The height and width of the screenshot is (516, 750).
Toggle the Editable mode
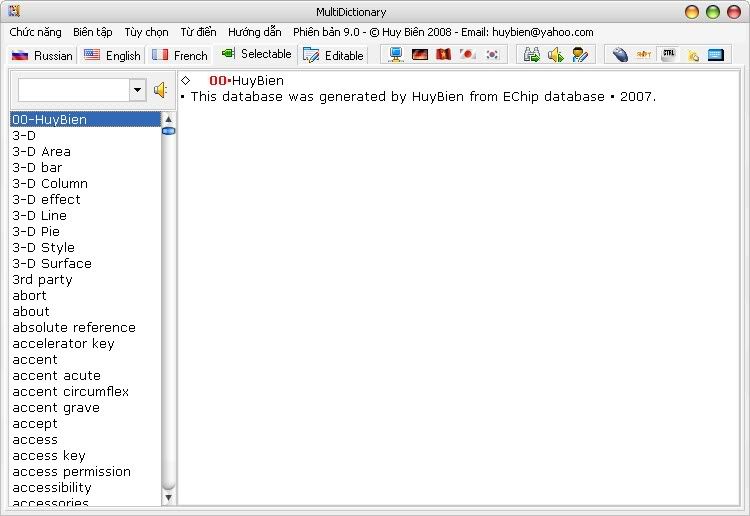tap(334, 55)
